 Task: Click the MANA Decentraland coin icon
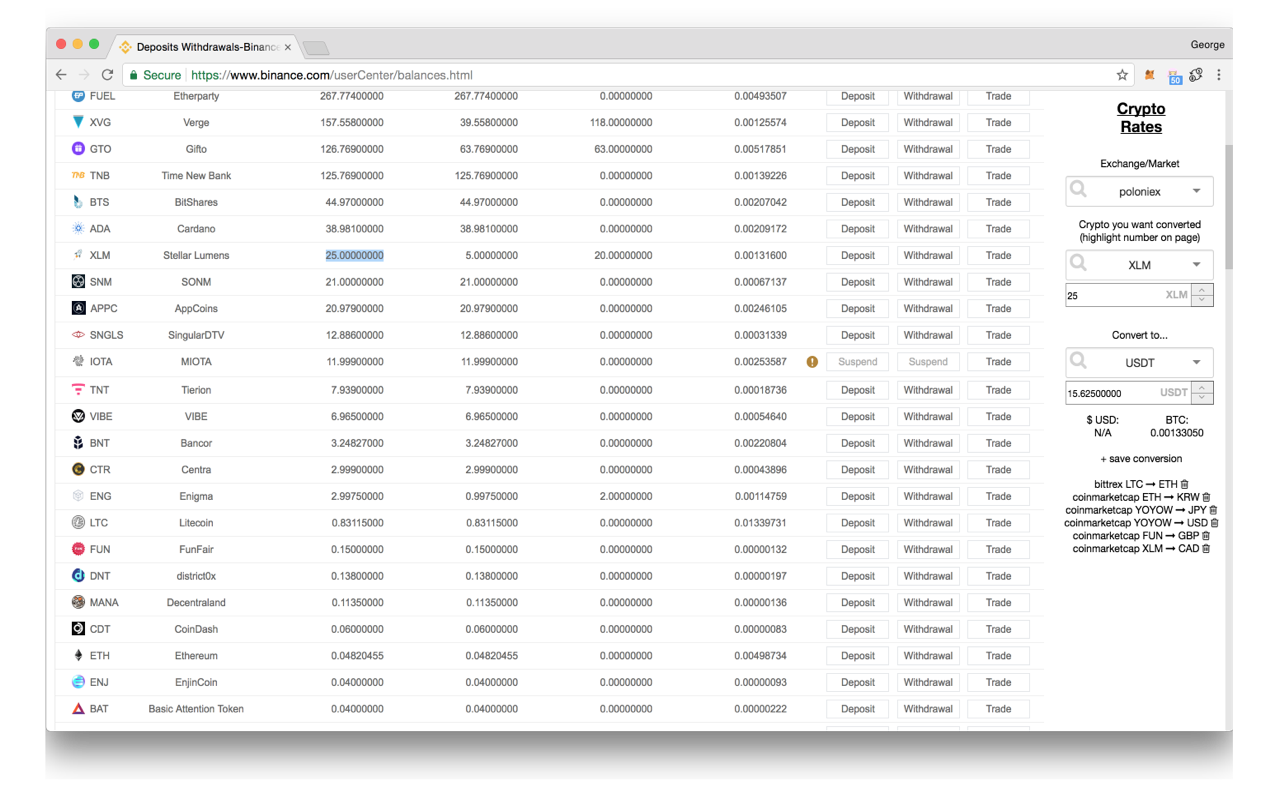point(78,602)
